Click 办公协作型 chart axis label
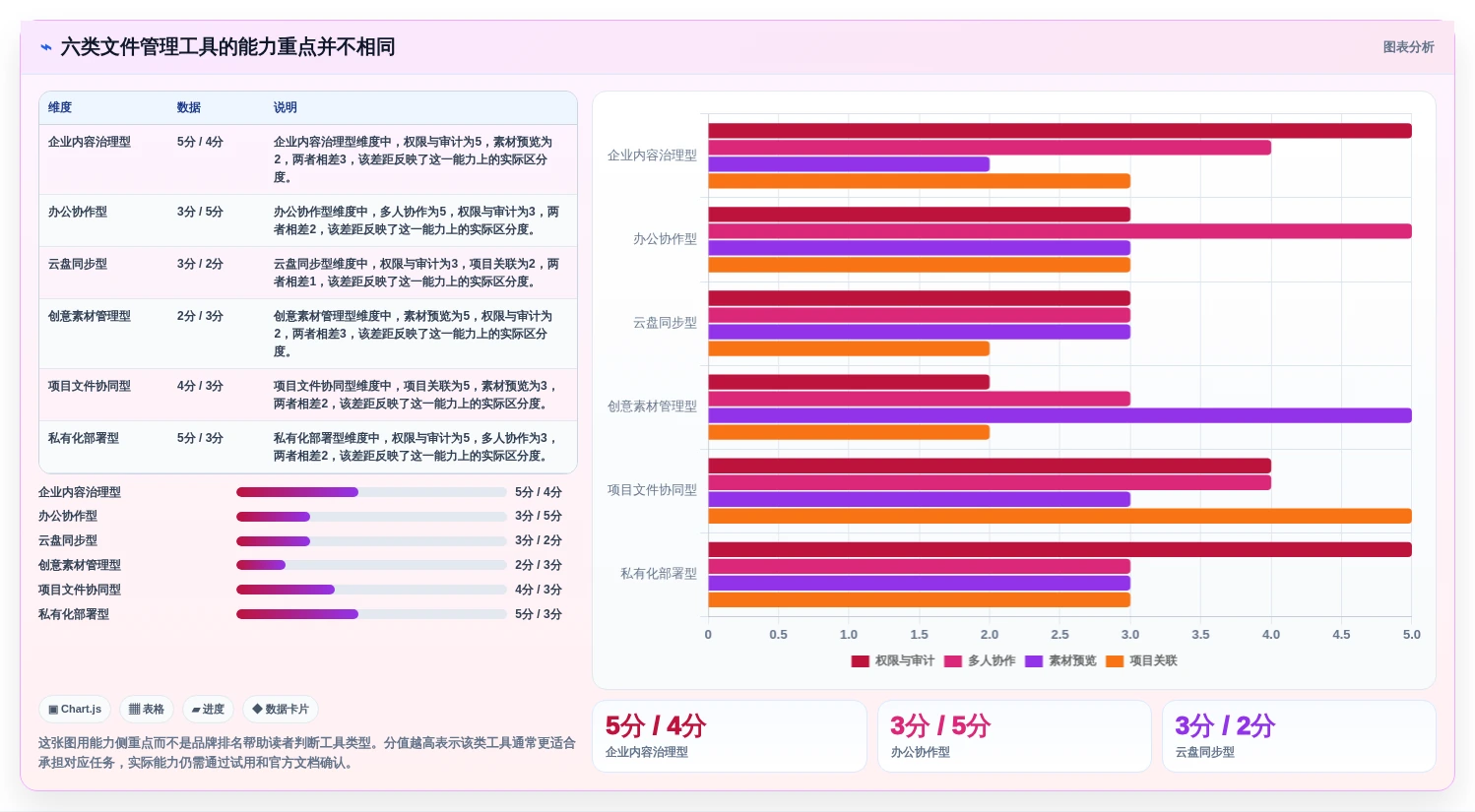The image size is (1475, 812). pyautogui.click(x=665, y=239)
